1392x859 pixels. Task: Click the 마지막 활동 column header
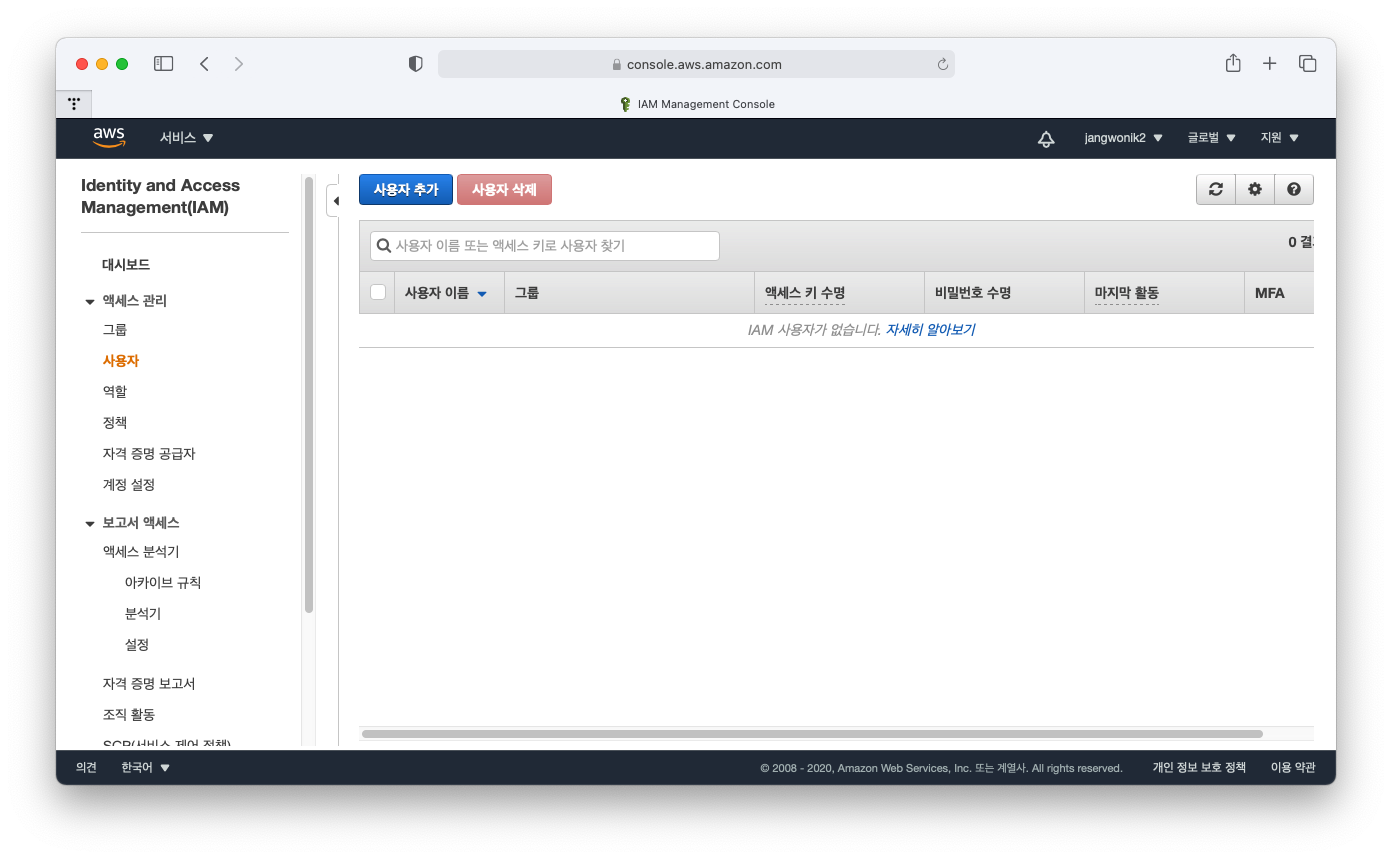click(1164, 293)
